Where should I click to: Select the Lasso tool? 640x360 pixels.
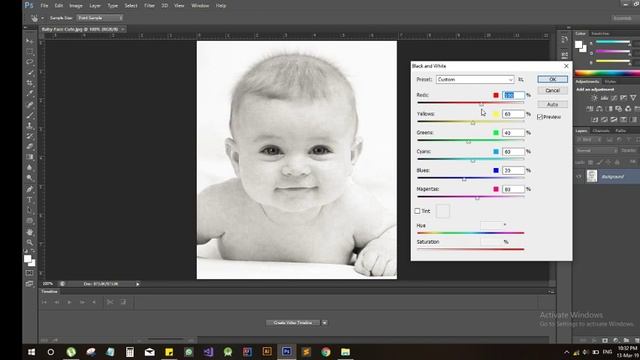pyautogui.click(x=29, y=62)
